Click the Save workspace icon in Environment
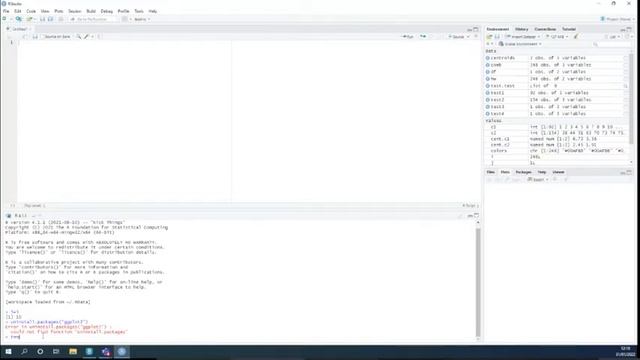Image resolution: width=640 pixels, height=360 pixels. 497,37
